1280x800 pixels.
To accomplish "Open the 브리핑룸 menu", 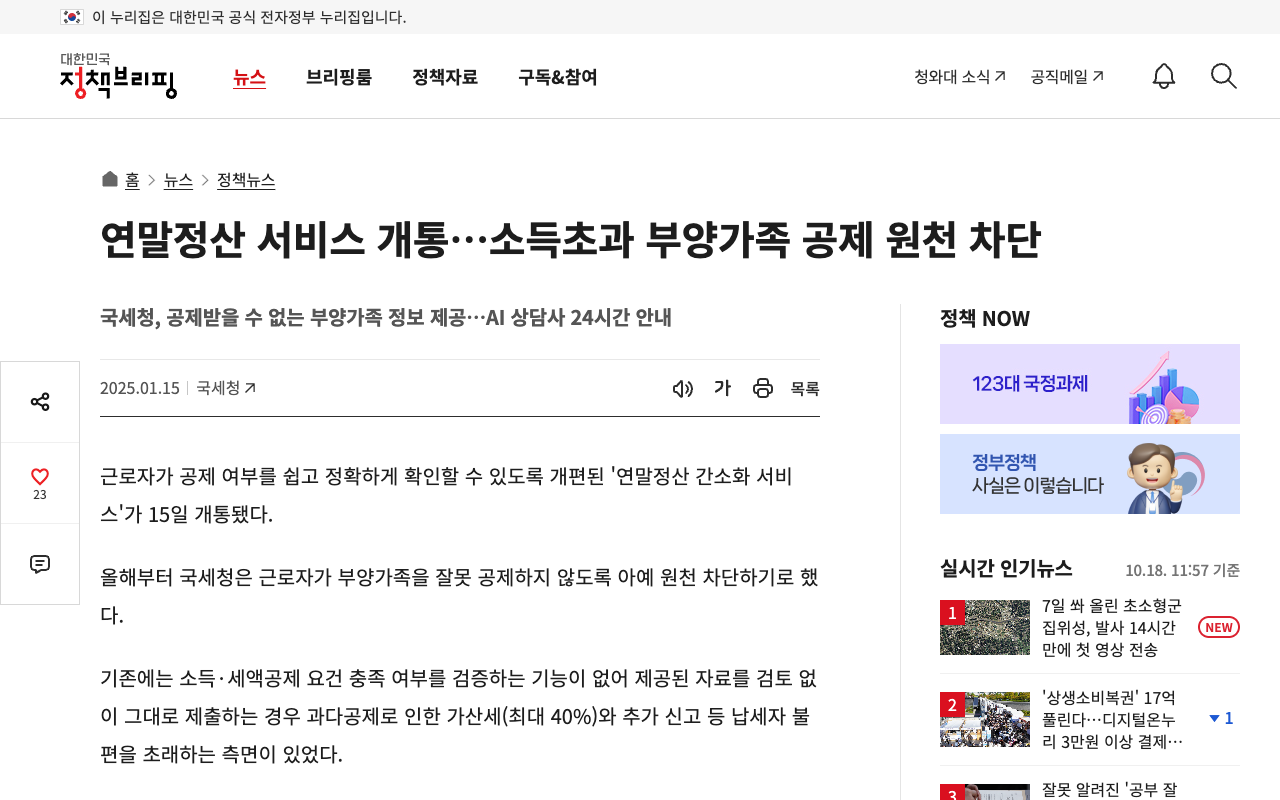I will (339, 77).
